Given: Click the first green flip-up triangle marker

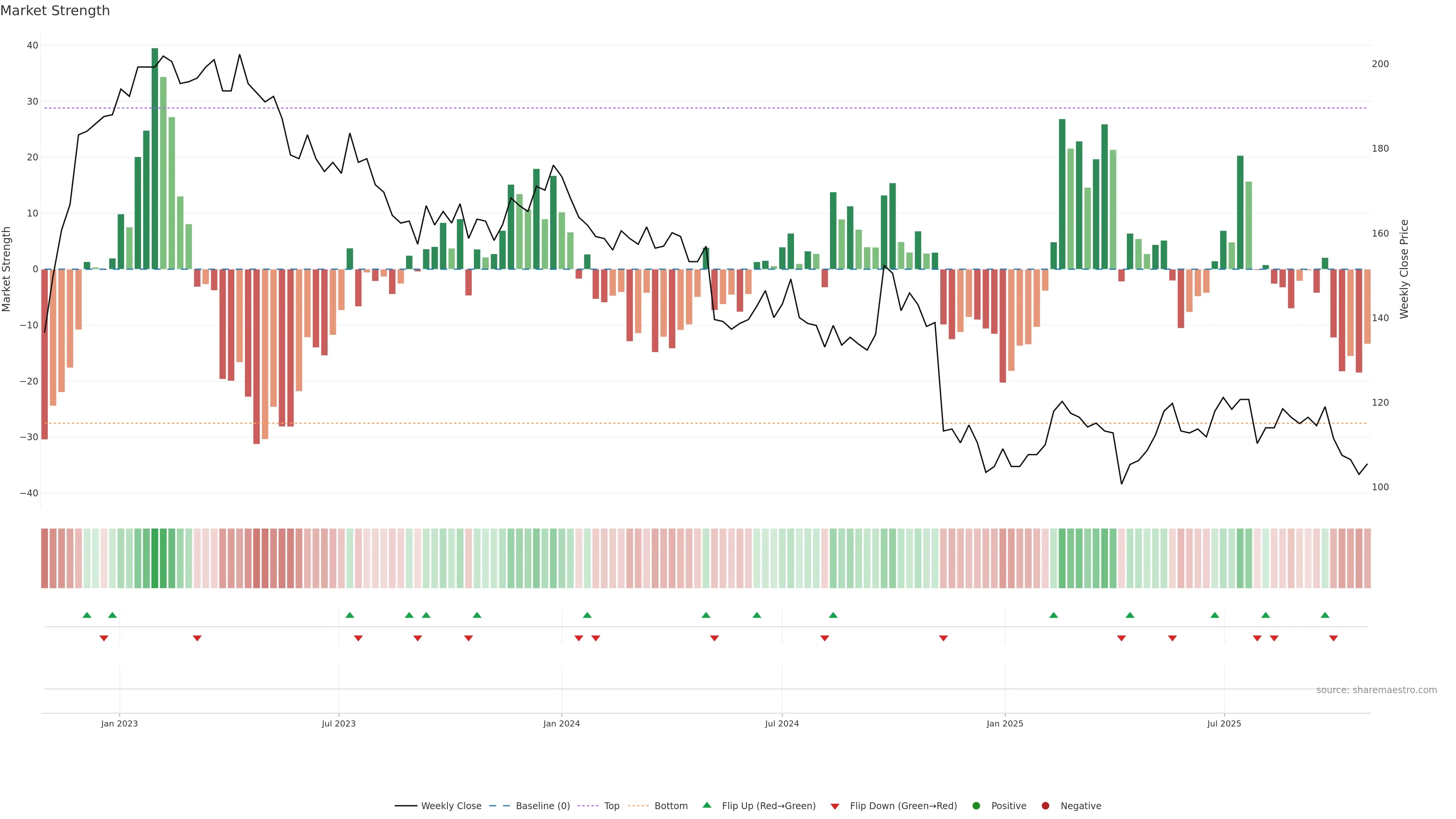Looking at the screenshot, I should (x=86, y=615).
